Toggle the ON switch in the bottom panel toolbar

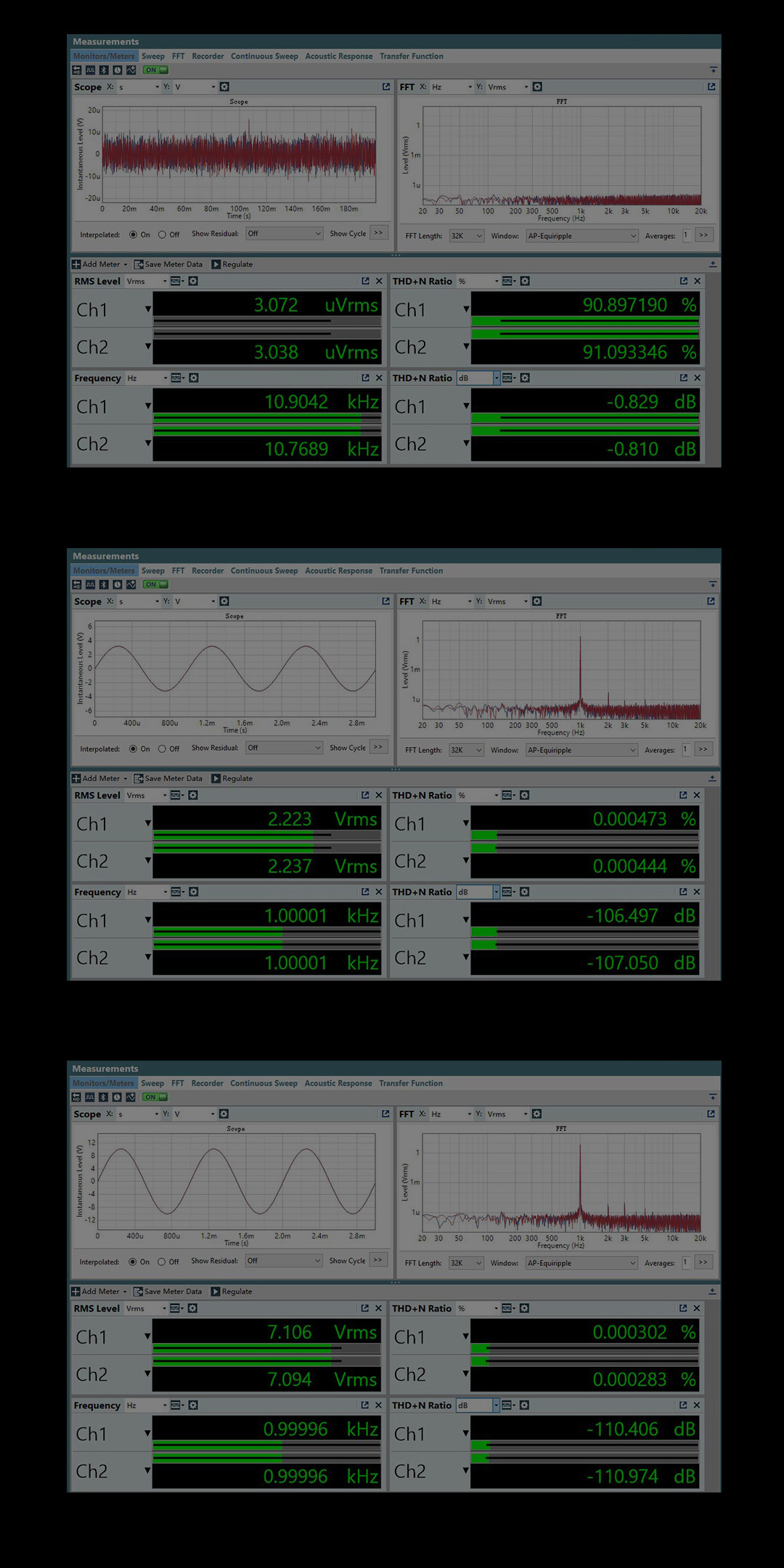155,1097
